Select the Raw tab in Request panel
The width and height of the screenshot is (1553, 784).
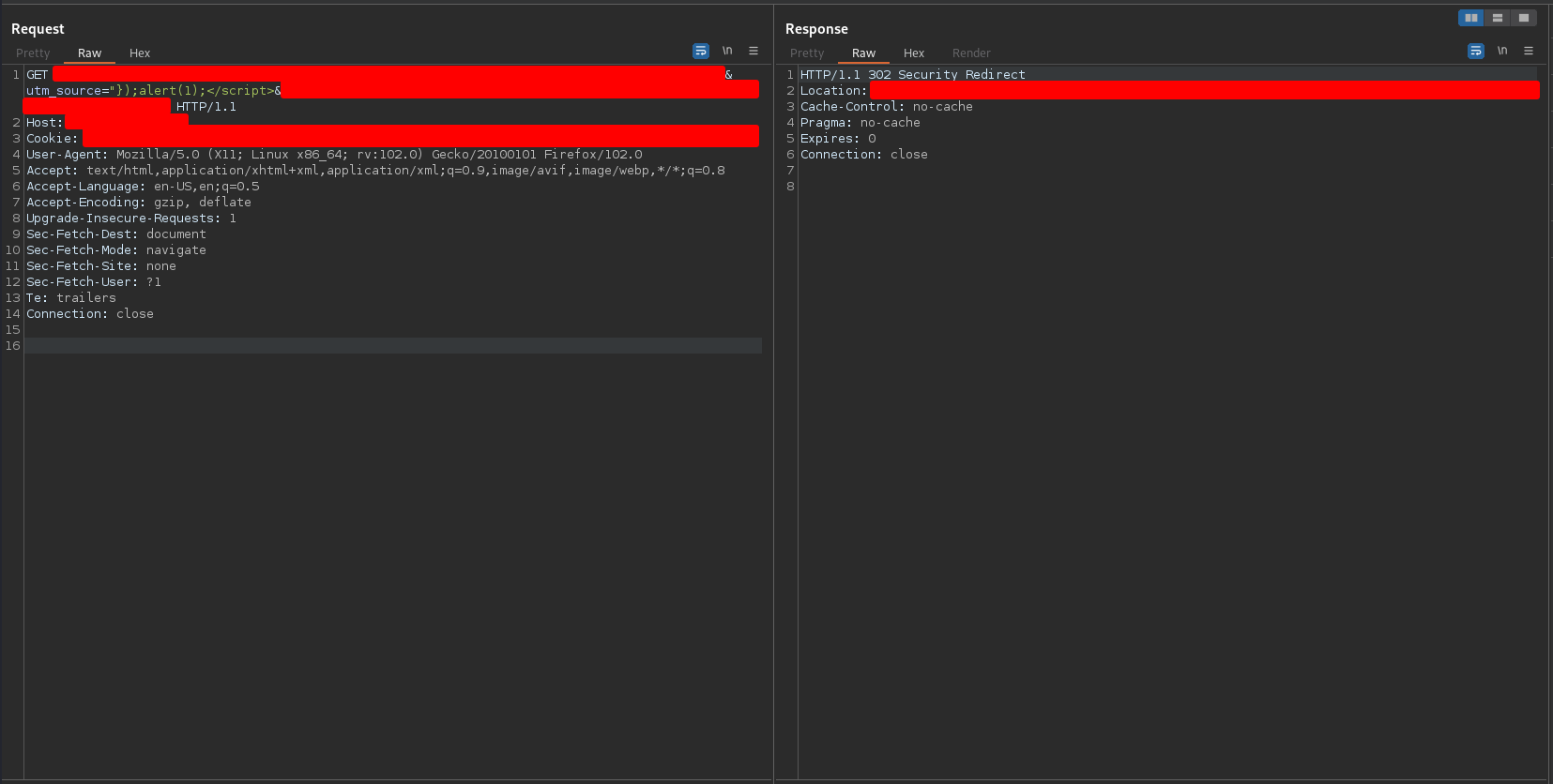pyautogui.click(x=89, y=53)
